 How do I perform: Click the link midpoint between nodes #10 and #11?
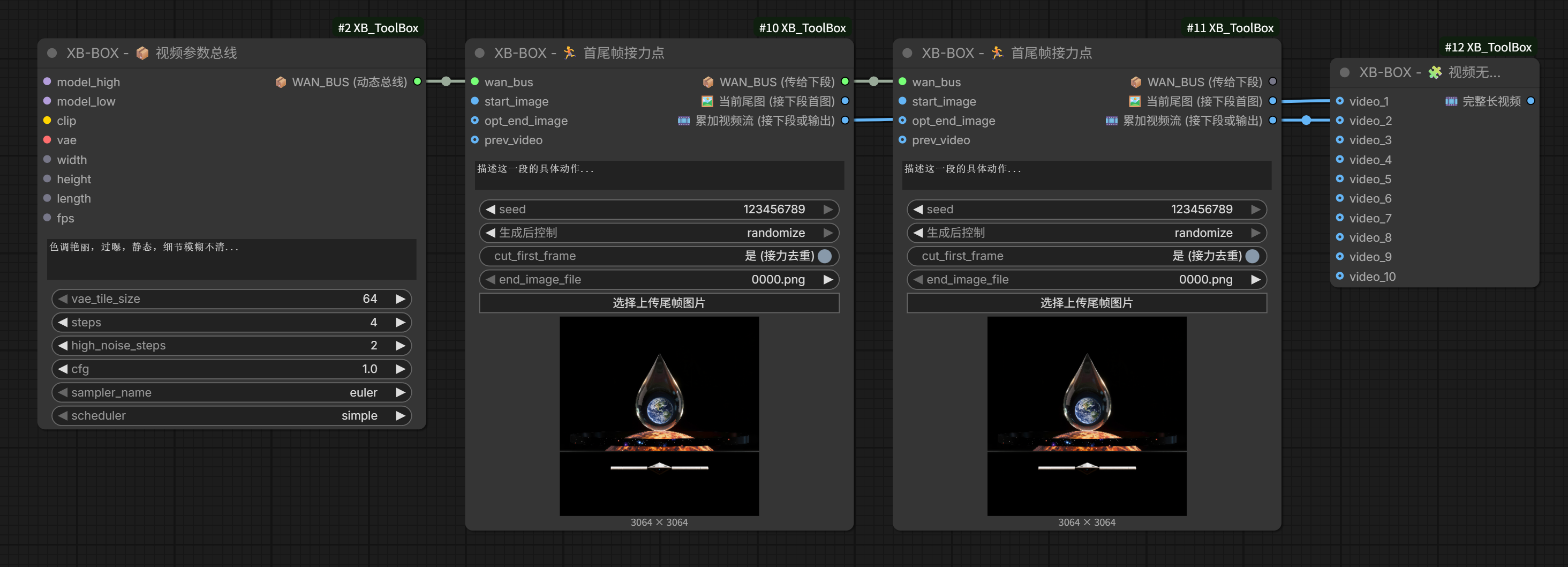(x=873, y=81)
